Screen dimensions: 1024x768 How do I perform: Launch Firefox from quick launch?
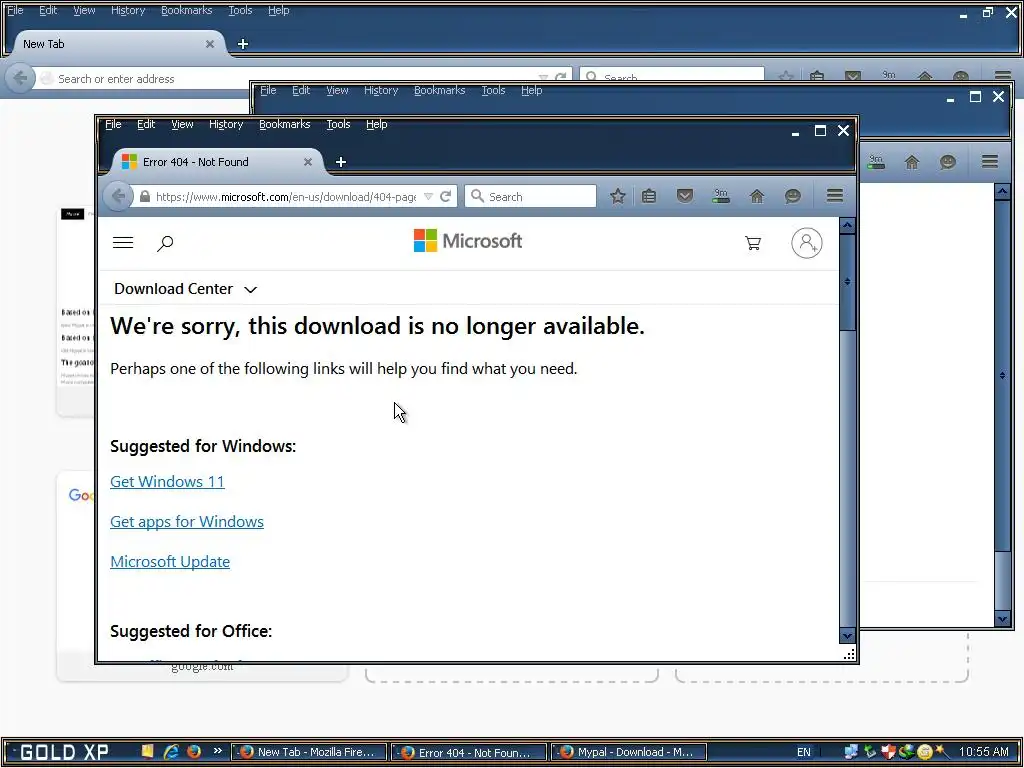coord(194,752)
